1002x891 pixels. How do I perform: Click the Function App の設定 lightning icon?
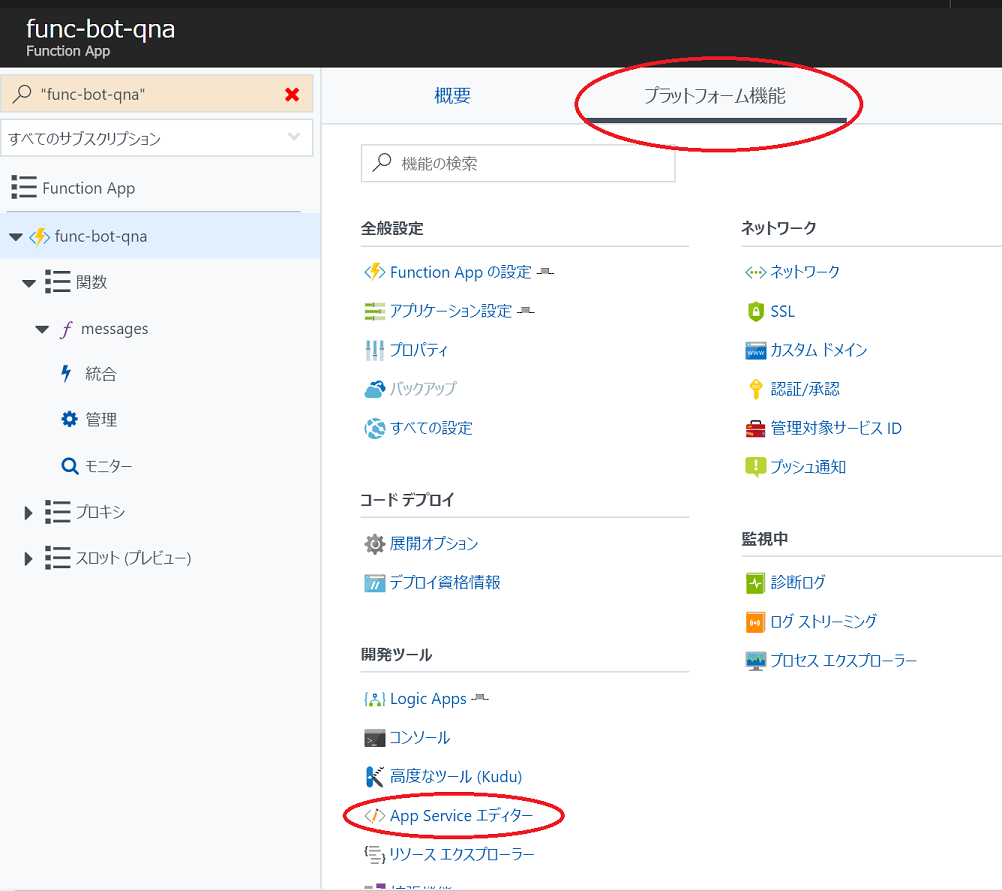[x=374, y=272]
